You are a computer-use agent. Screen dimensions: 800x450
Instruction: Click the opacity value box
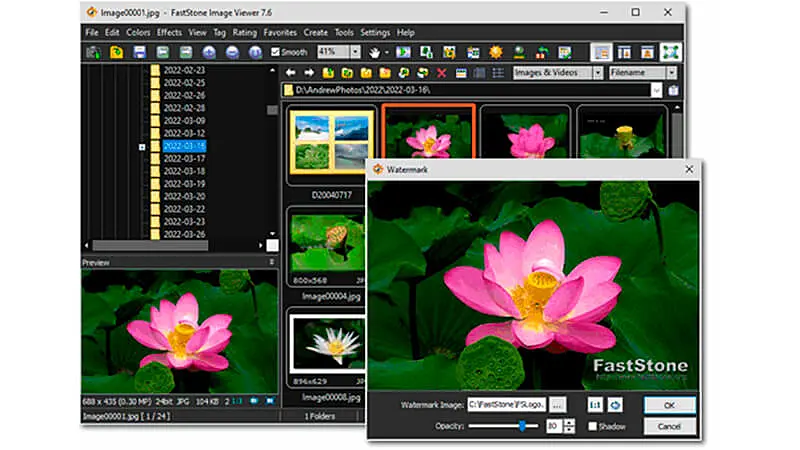click(554, 426)
